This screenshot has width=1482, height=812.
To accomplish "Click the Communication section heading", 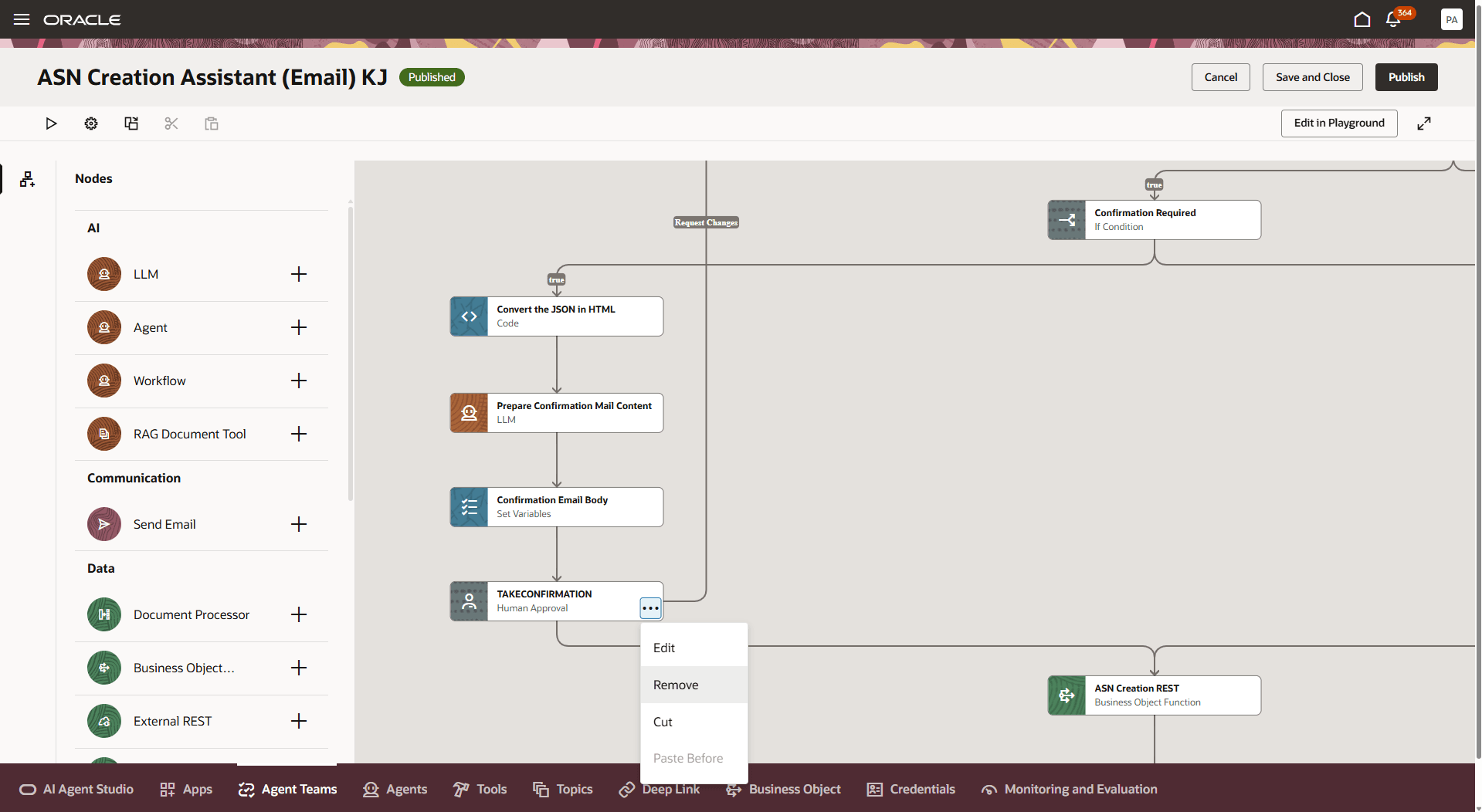I will [x=134, y=478].
